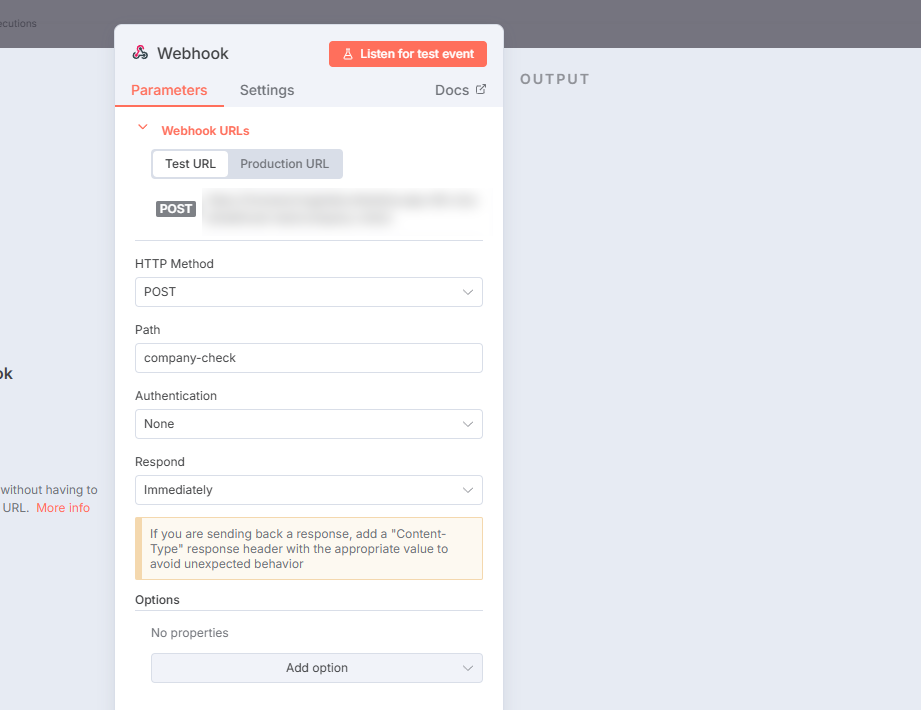
Task: Copy the blurred webhook URL
Action: [x=342, y=208]
